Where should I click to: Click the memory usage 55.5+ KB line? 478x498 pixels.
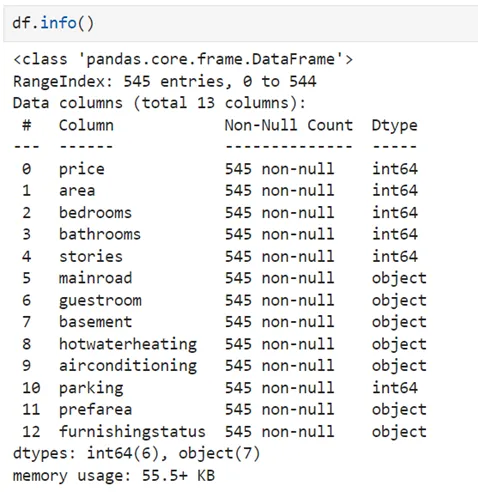point(114,476)
